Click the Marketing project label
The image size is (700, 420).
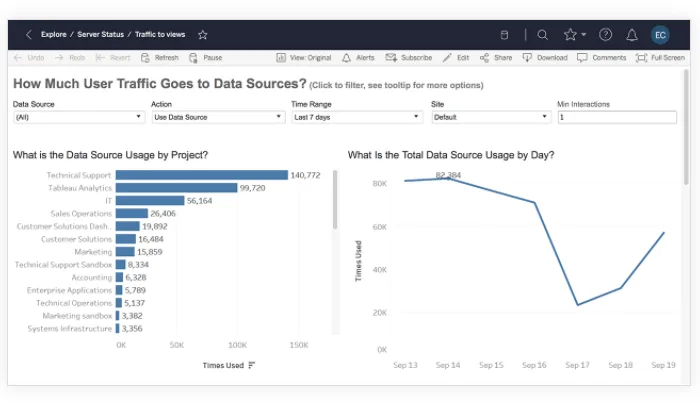click(93, 252)
